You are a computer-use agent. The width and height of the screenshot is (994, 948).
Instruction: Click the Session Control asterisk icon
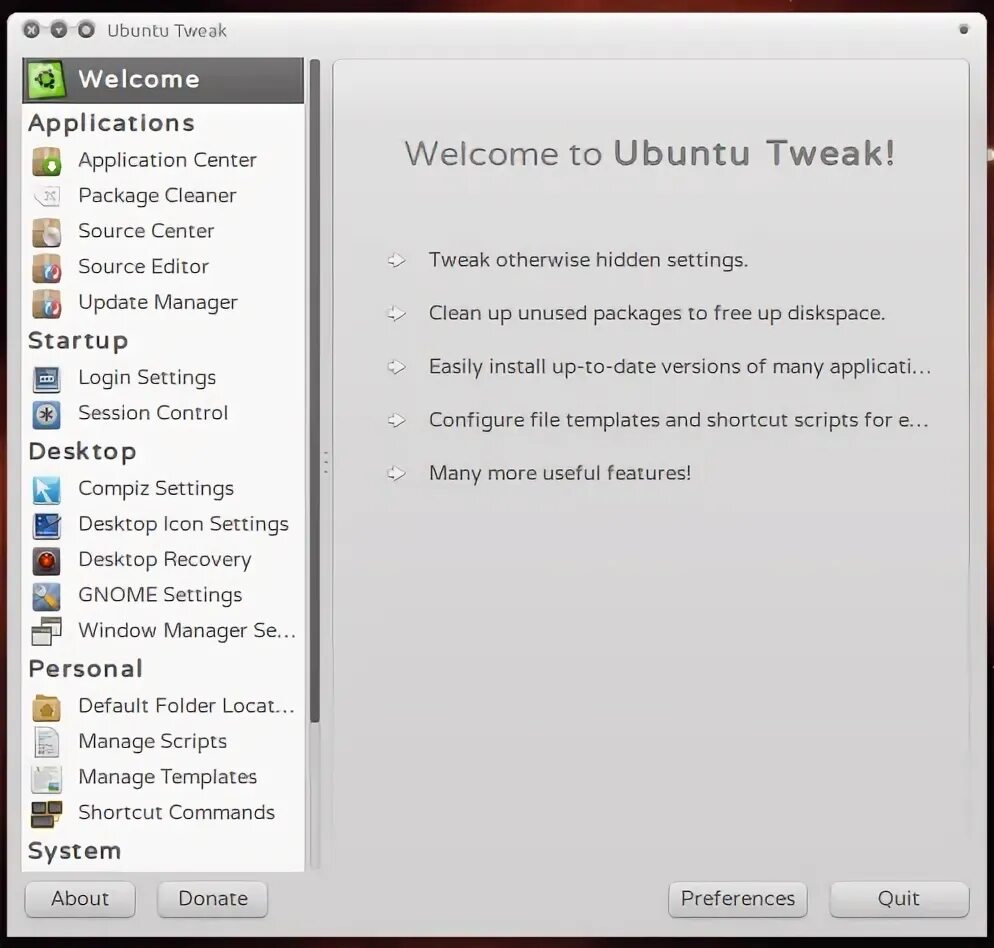click(46, 414)
